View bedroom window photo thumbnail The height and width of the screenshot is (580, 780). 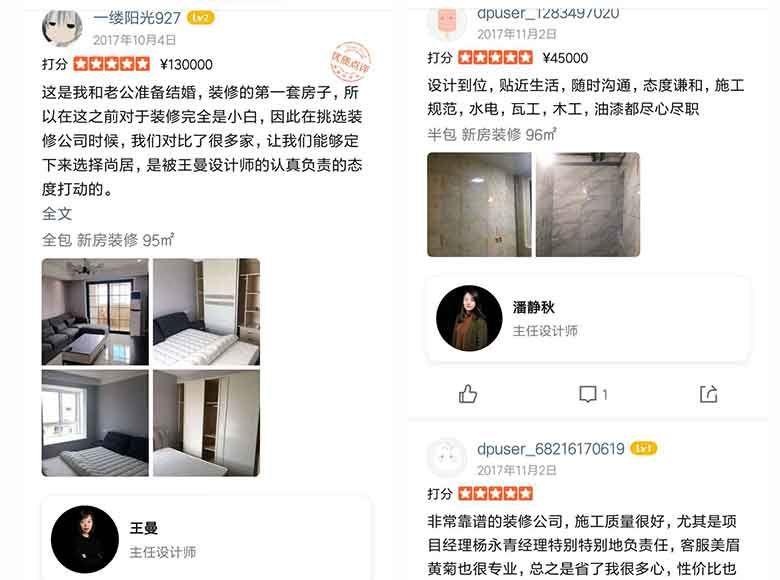coord(95,423)
